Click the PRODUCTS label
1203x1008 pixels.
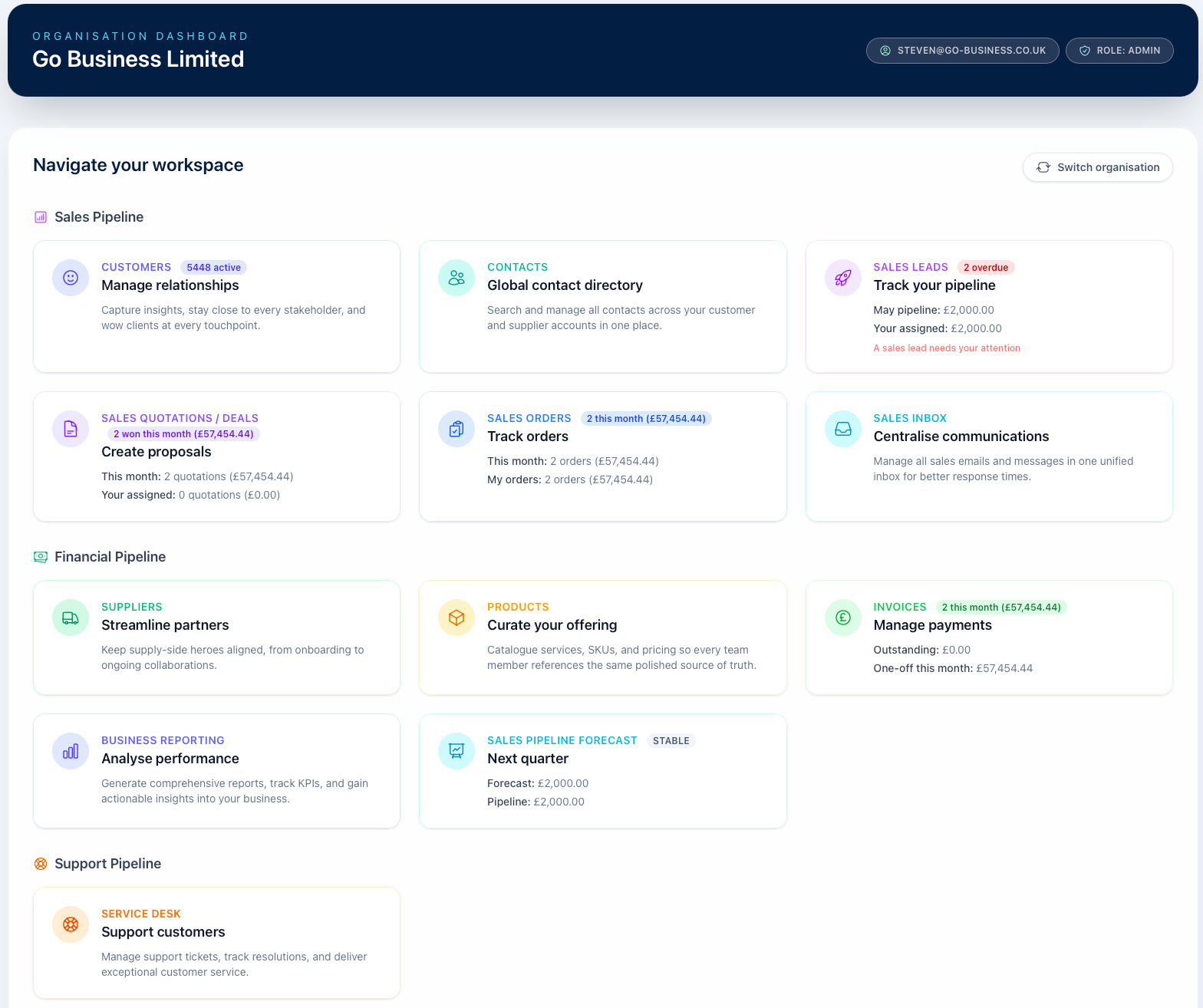click(518, 607)
